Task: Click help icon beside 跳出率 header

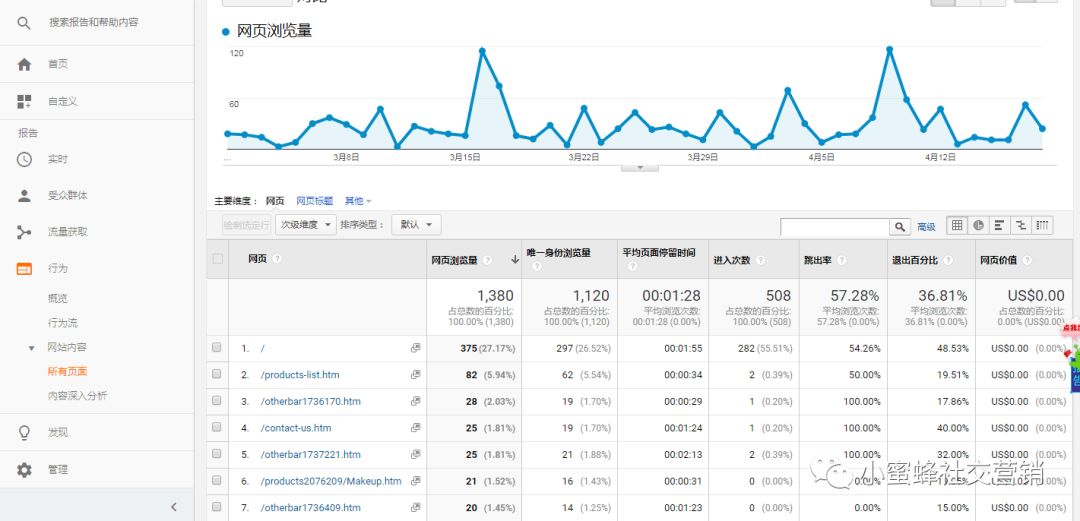Action: coord(842,260)
